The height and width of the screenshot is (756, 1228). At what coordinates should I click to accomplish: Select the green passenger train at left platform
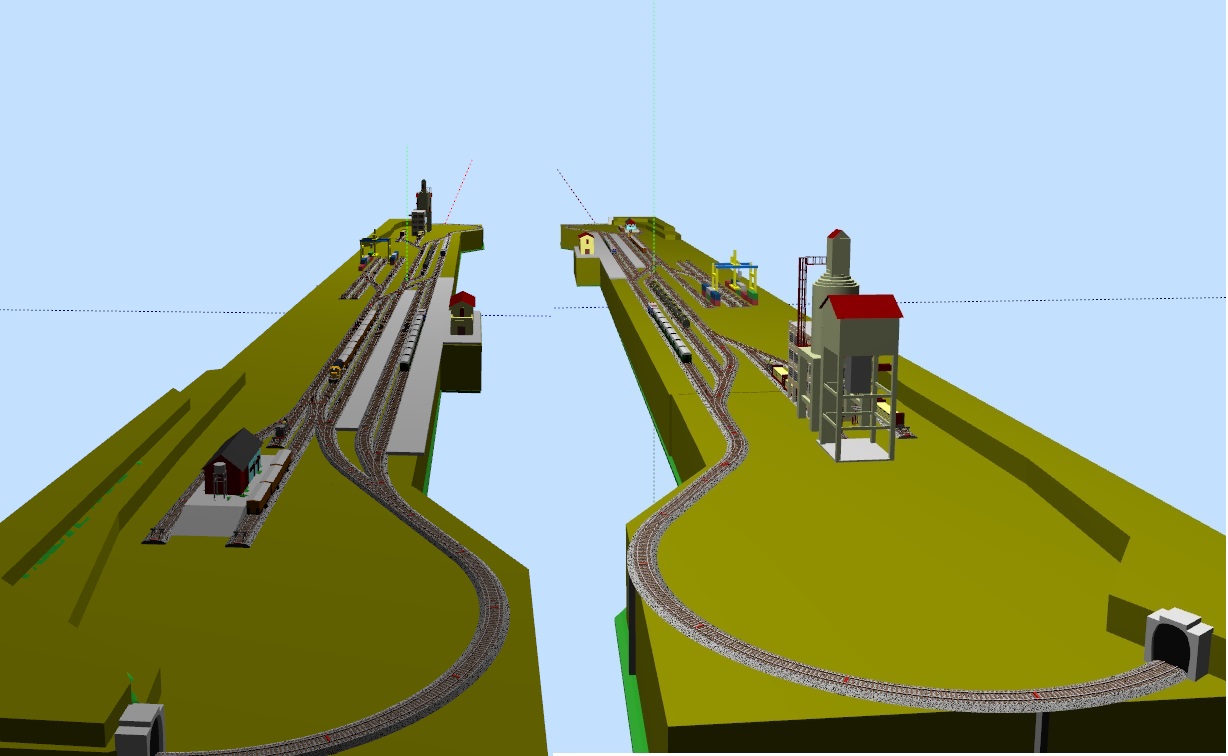(412, 341)
